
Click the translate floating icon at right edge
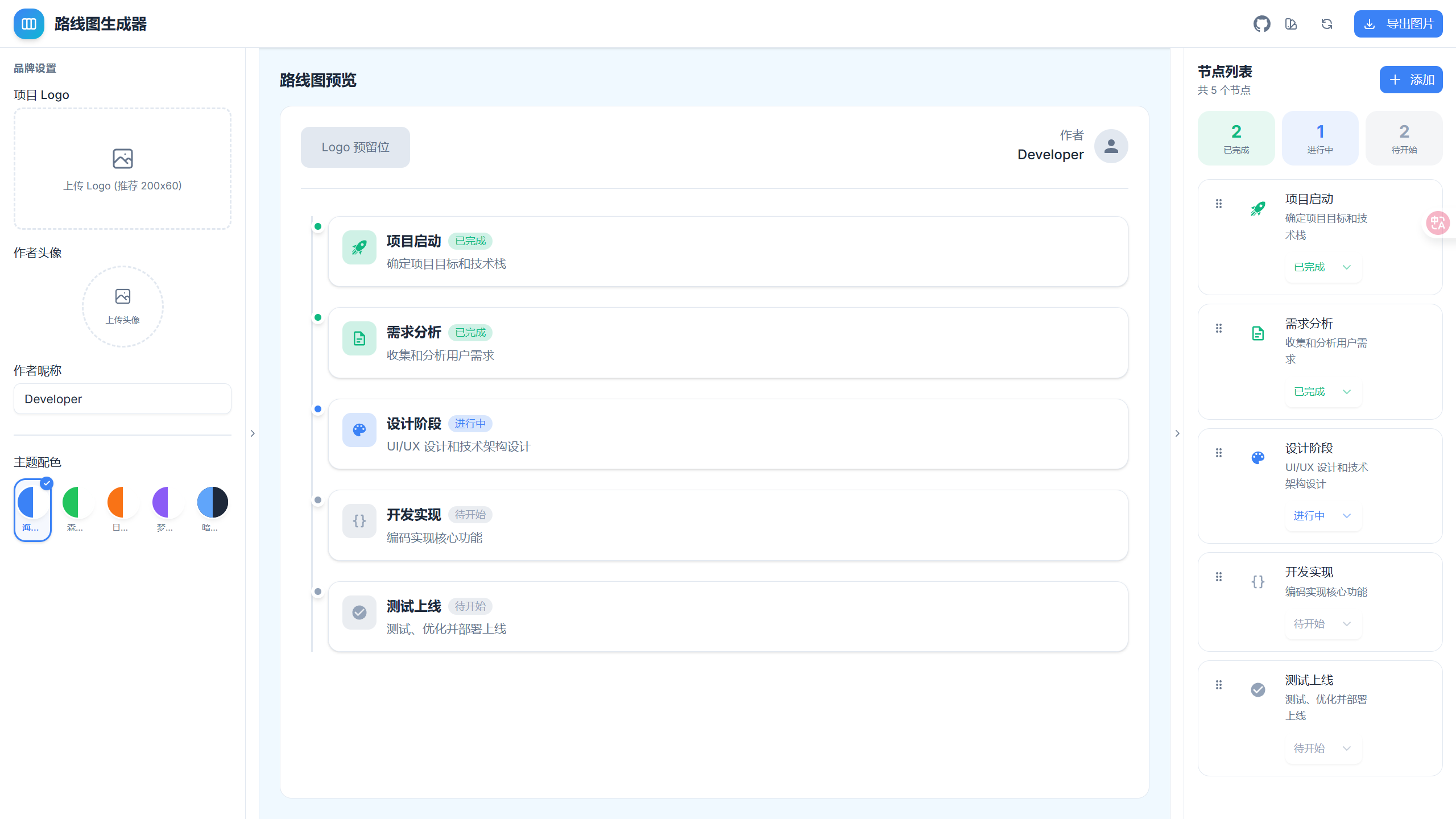coord(1438,223)
